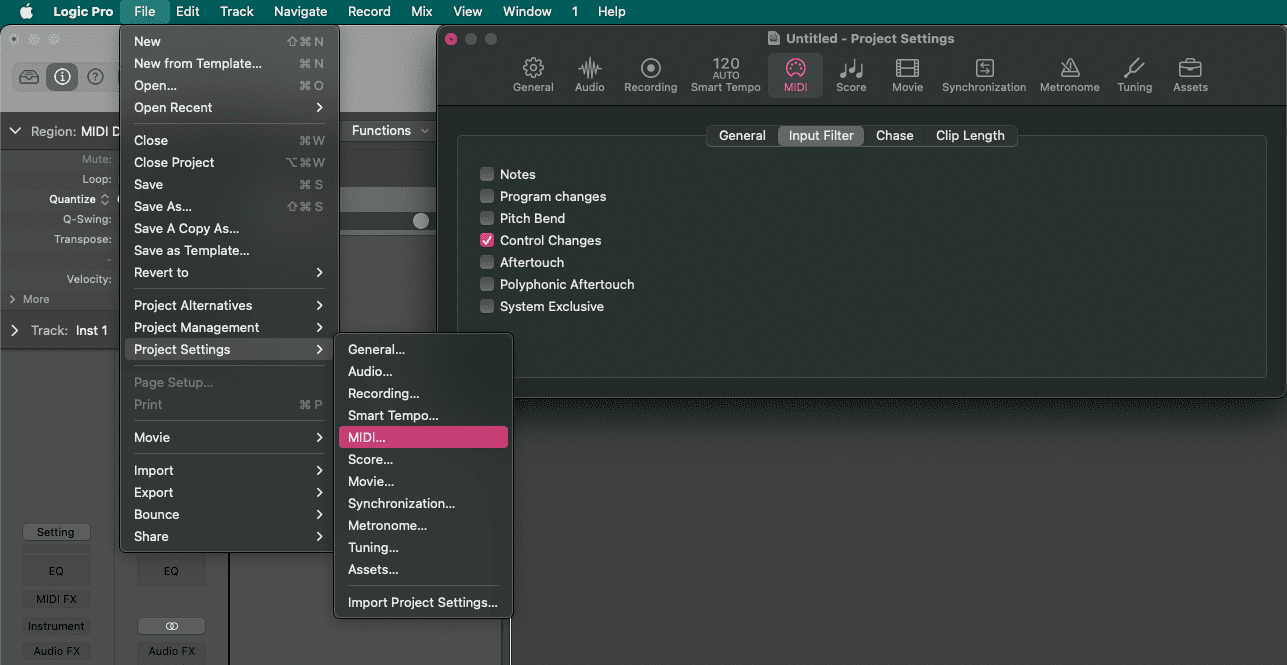The height and width of the screenshot is (665, 1287).
Task: Expand the Track Inst 1 section
Action: tap(15, 330)
